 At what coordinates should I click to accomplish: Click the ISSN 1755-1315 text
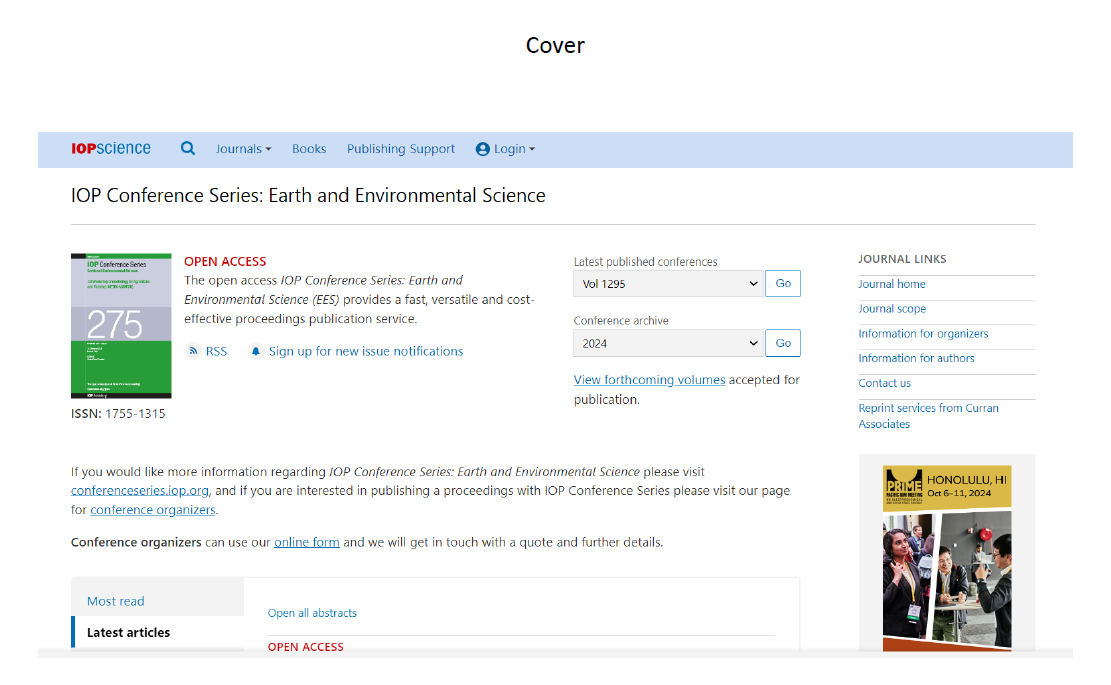click(118, 414)
